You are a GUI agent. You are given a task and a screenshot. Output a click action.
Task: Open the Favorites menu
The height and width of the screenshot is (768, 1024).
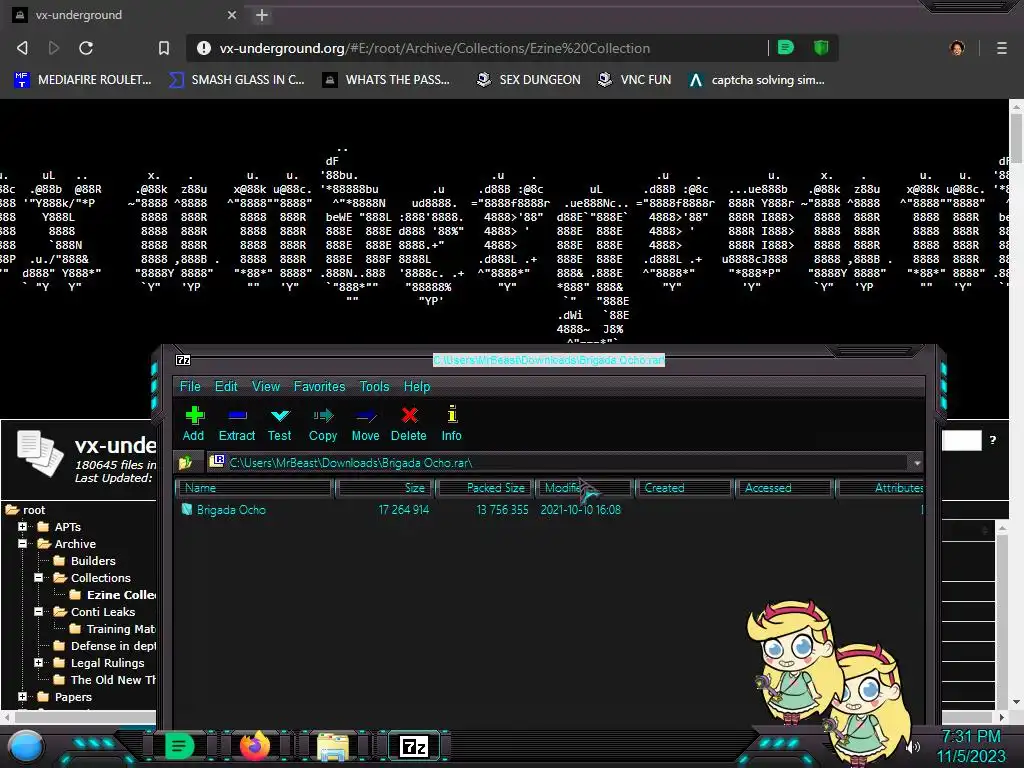[x=319, y=387]
